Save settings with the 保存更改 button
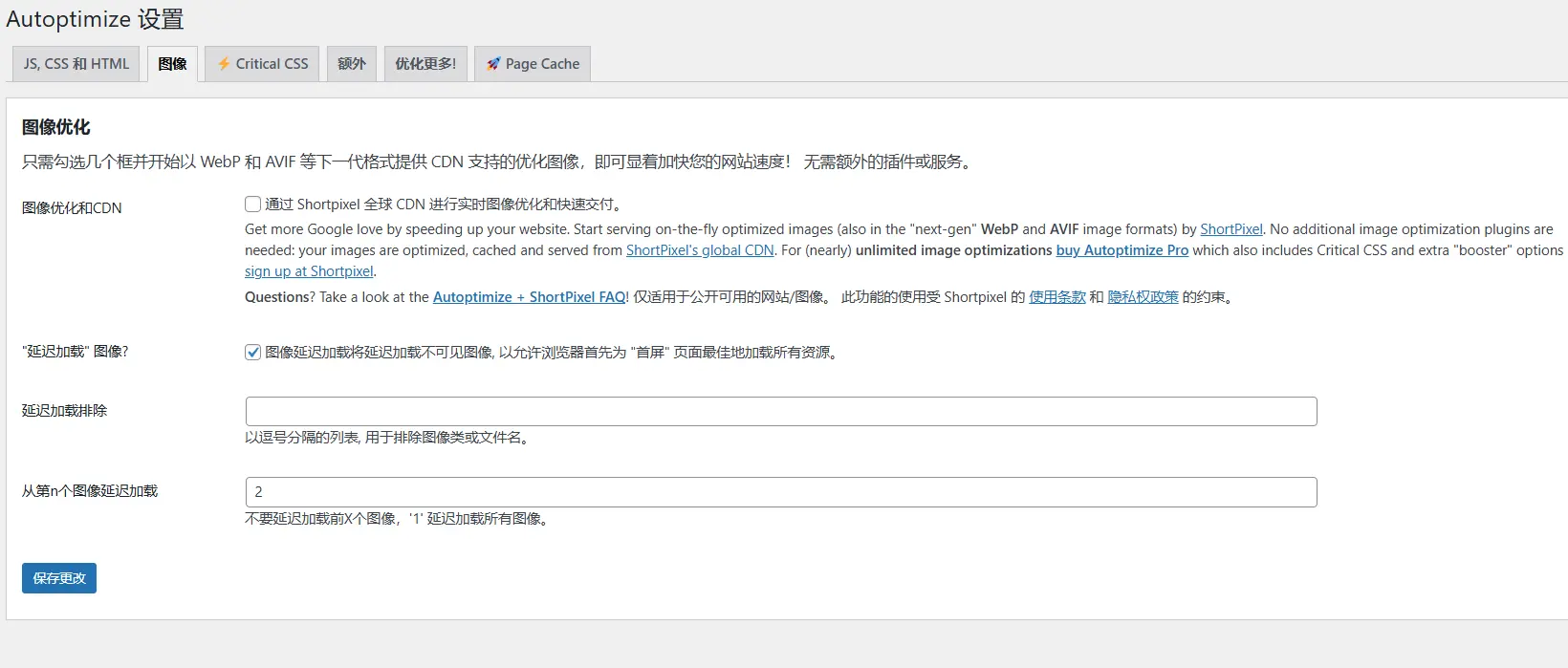The width and height of the screenshot is (1568, 668). [x=59, y=578]
